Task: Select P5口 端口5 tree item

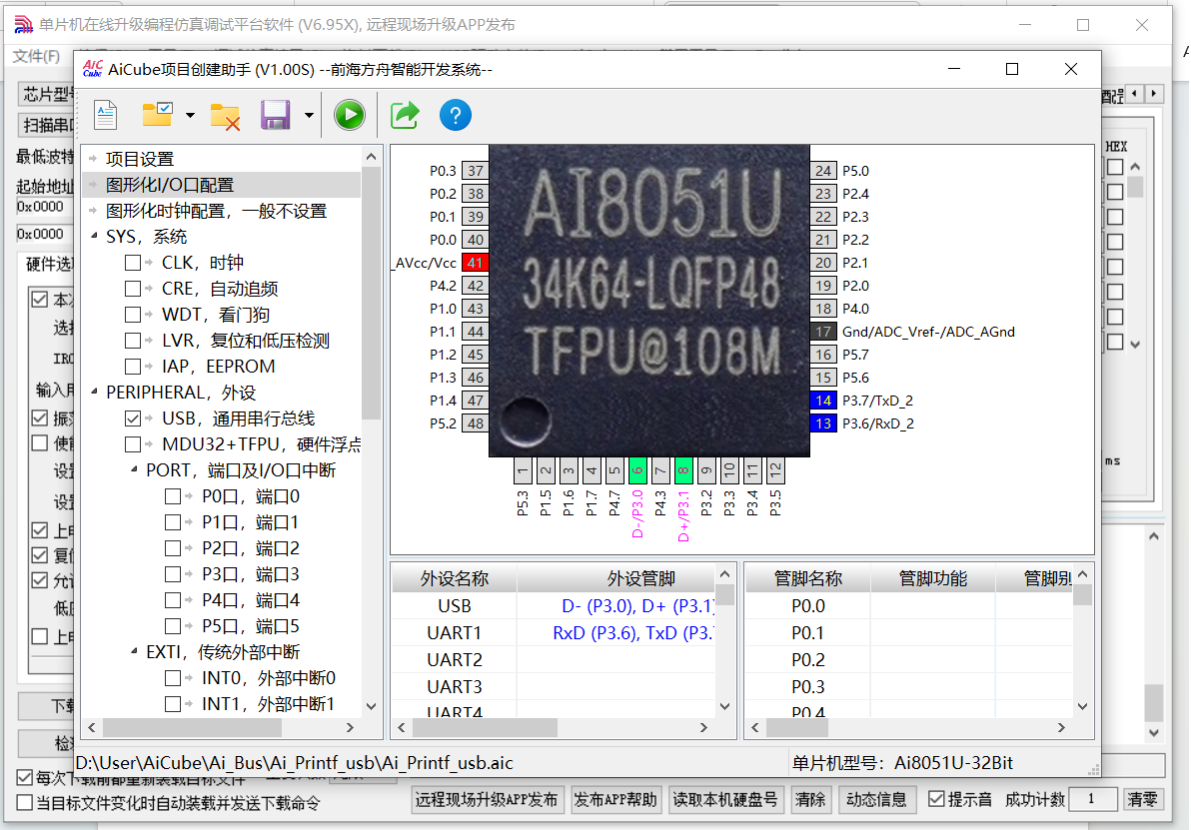Action: click(251, 626)
